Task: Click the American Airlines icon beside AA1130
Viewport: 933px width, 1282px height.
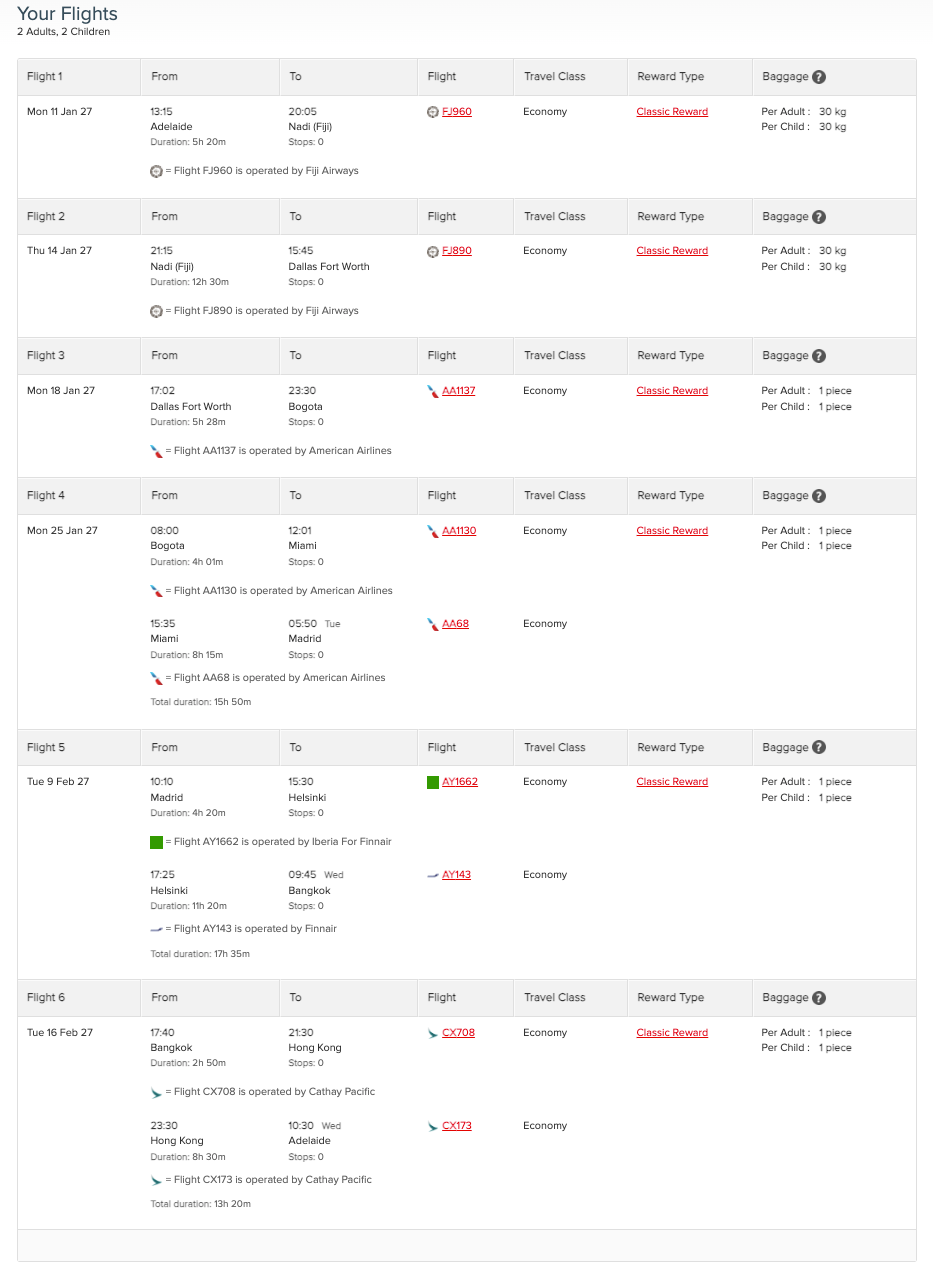Action: [x=432, y=530]
